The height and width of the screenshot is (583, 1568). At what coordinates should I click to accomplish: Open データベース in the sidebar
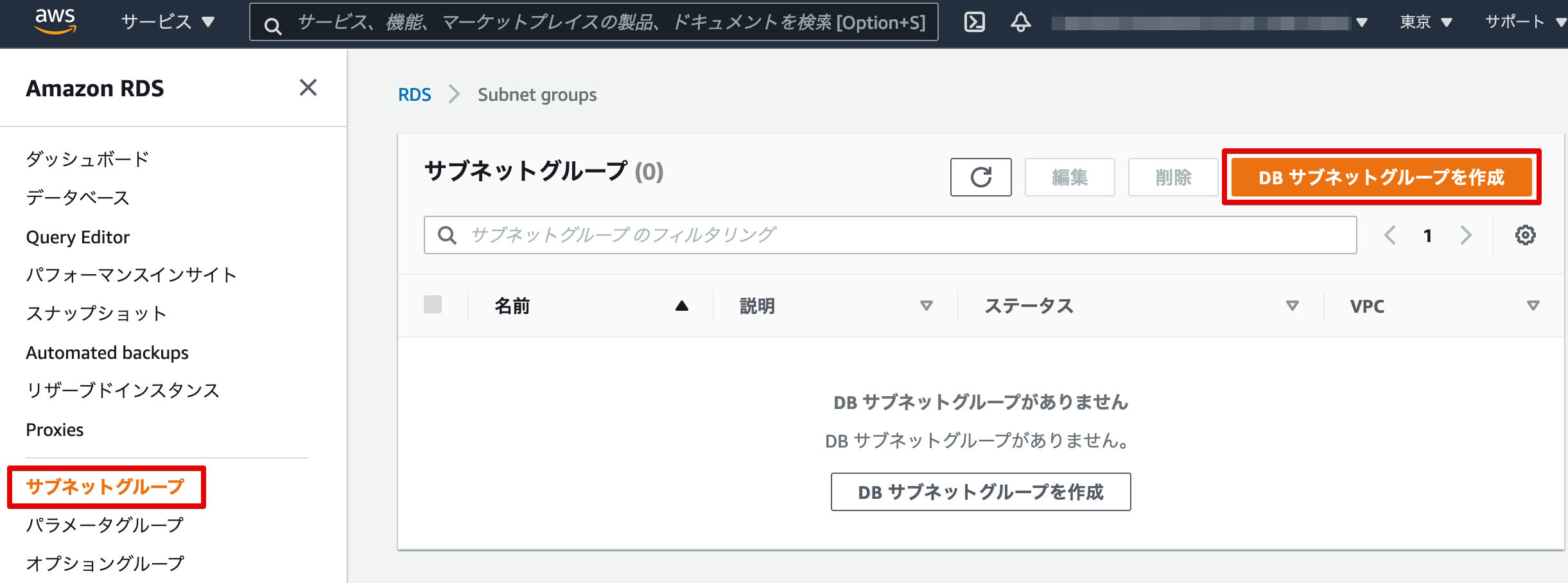78,197
